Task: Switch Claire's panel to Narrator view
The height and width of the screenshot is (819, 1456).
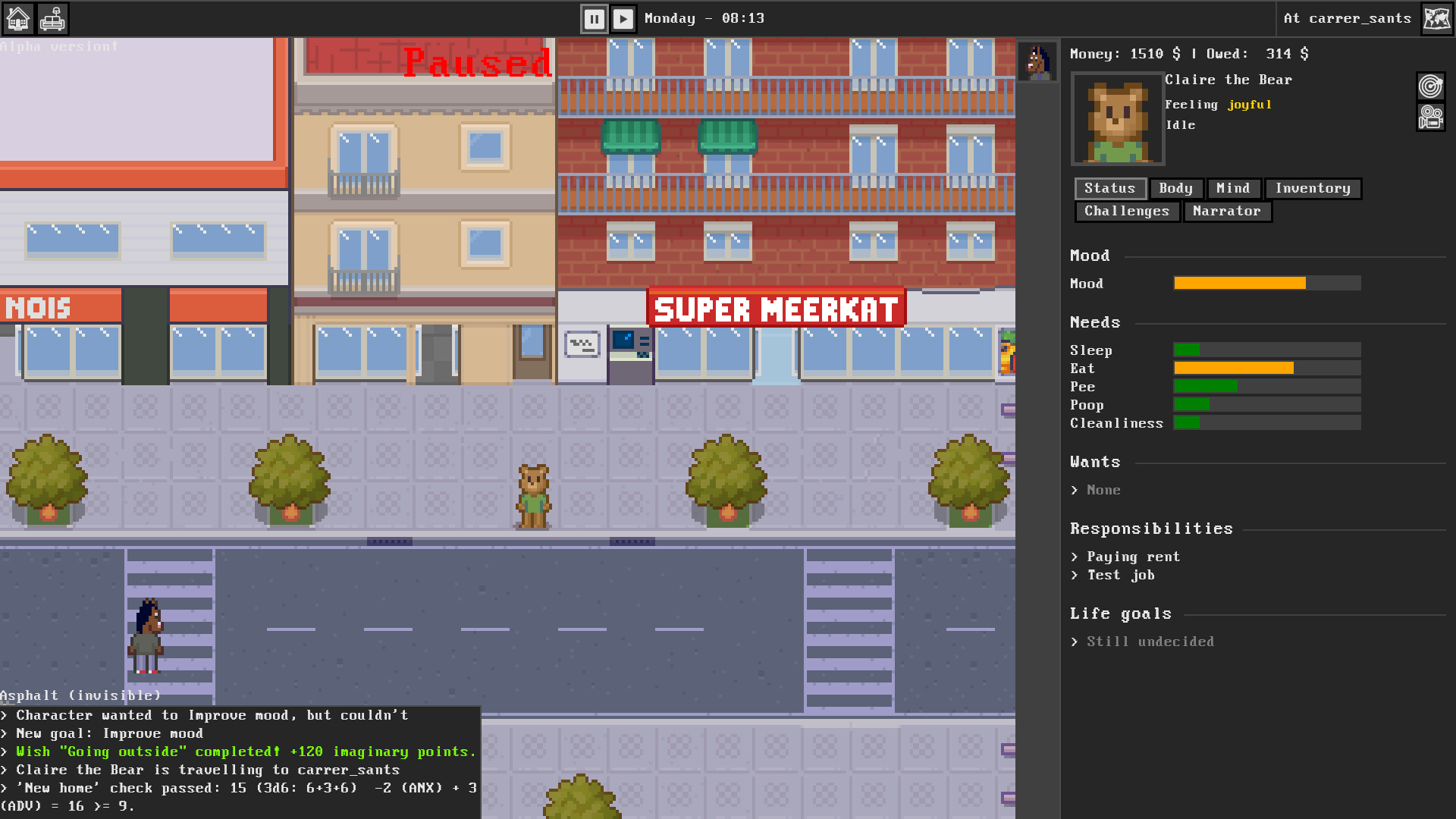Action: click(x=1227, y=211)
